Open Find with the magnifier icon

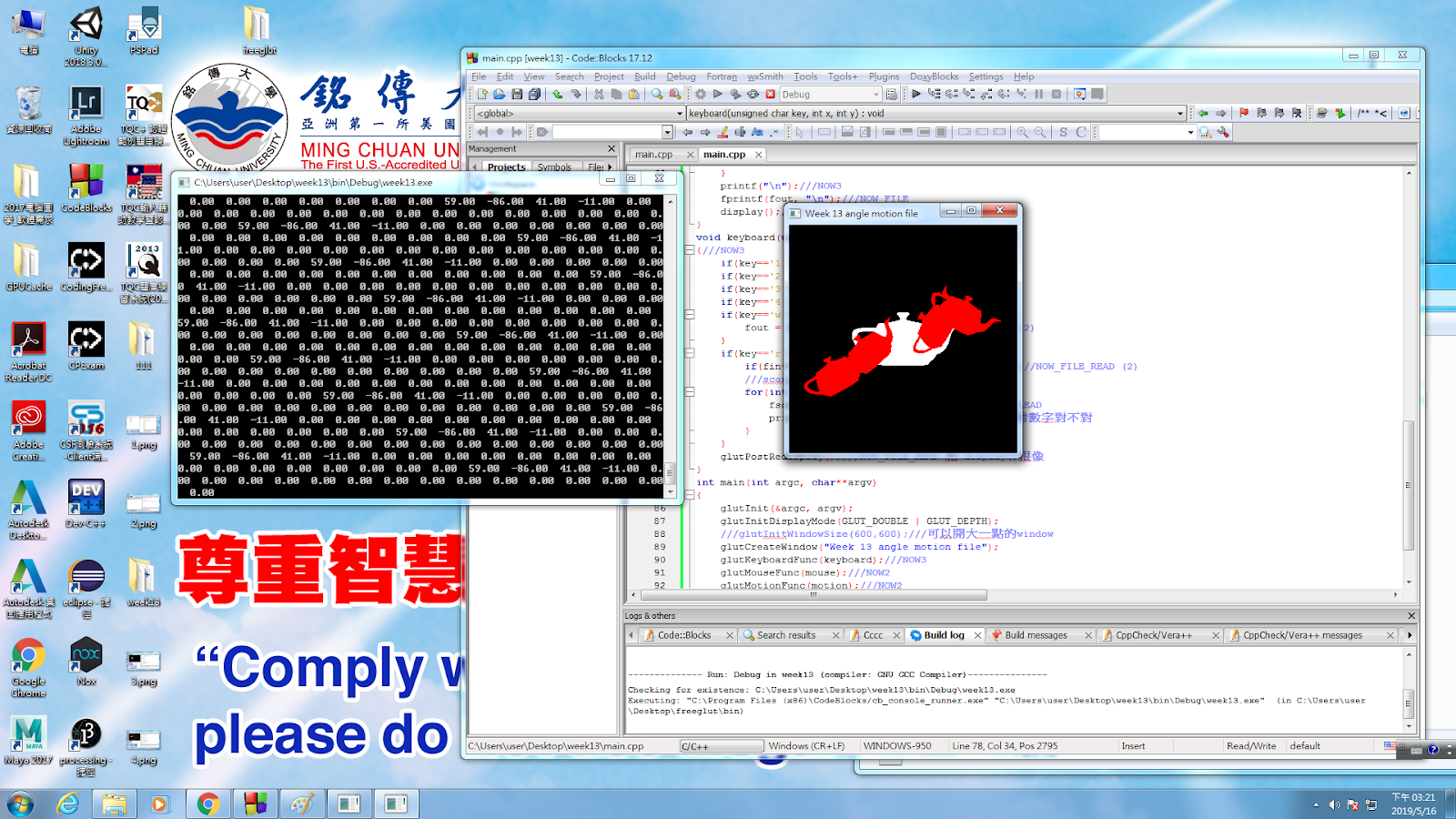click(657, 94)
